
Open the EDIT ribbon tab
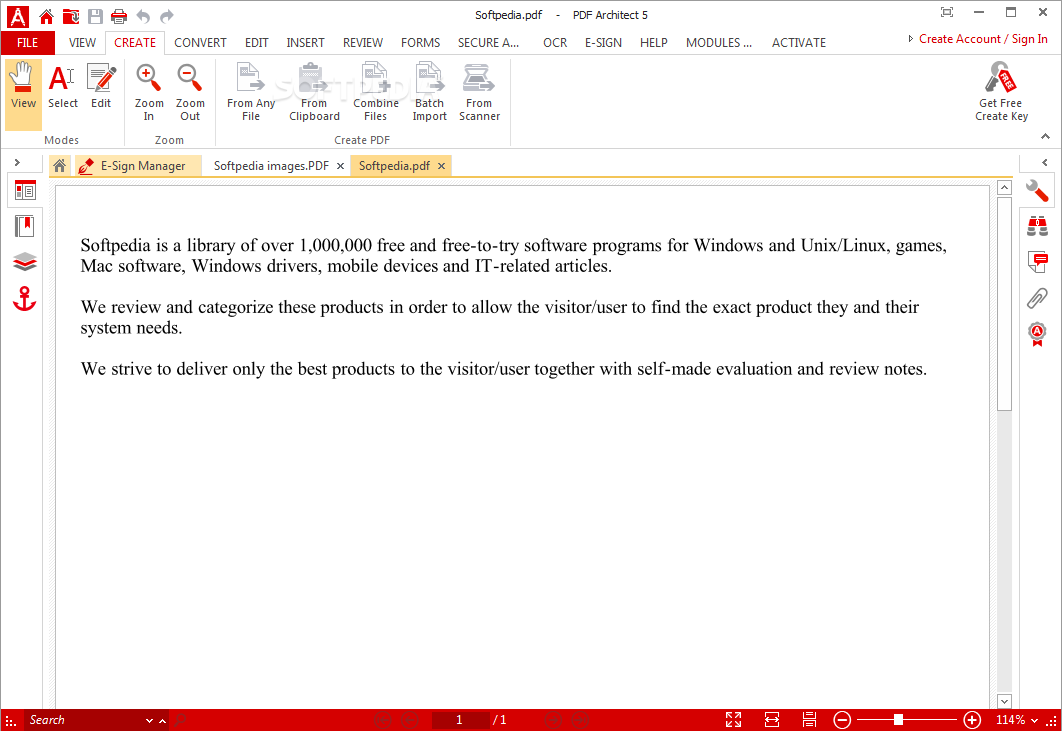[257, 43]
